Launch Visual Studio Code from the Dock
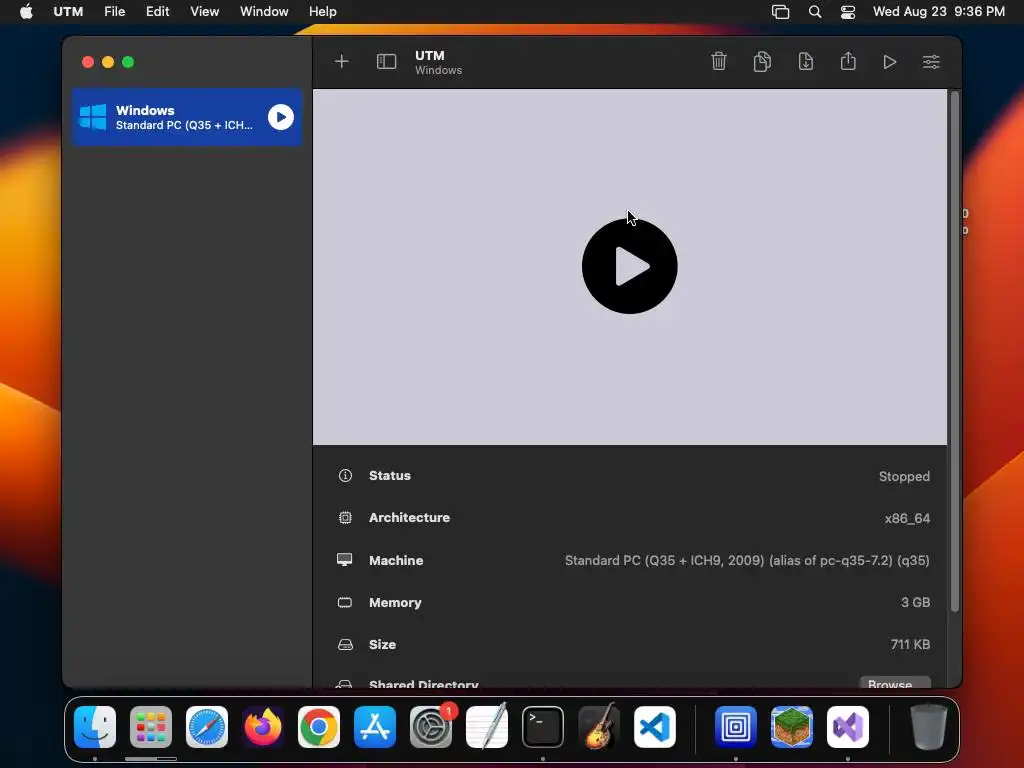Screen dimensions: 1024x768 pyautogui.click(x=654, y=727)
